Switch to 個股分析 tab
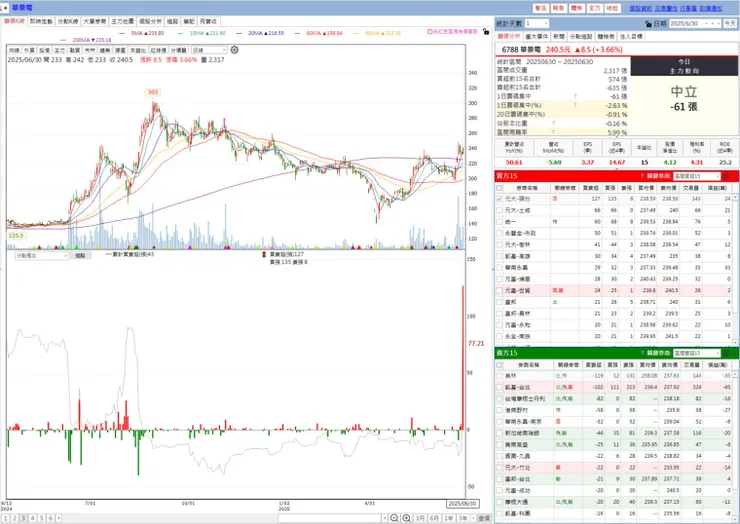This screenshot has height=524, width=740. (x=150, y=21)
